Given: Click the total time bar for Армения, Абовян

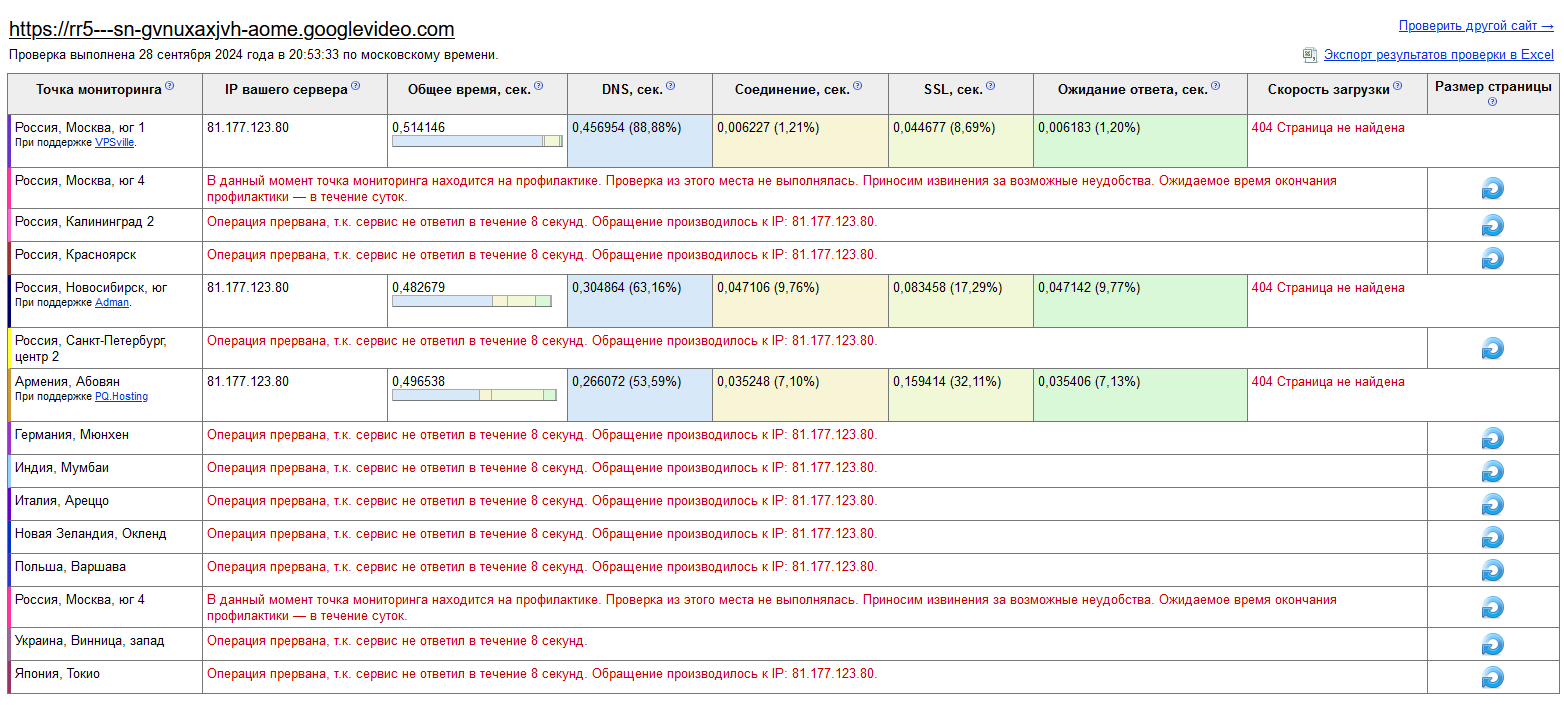Looking at the screenshot, I should coord(474,395).
